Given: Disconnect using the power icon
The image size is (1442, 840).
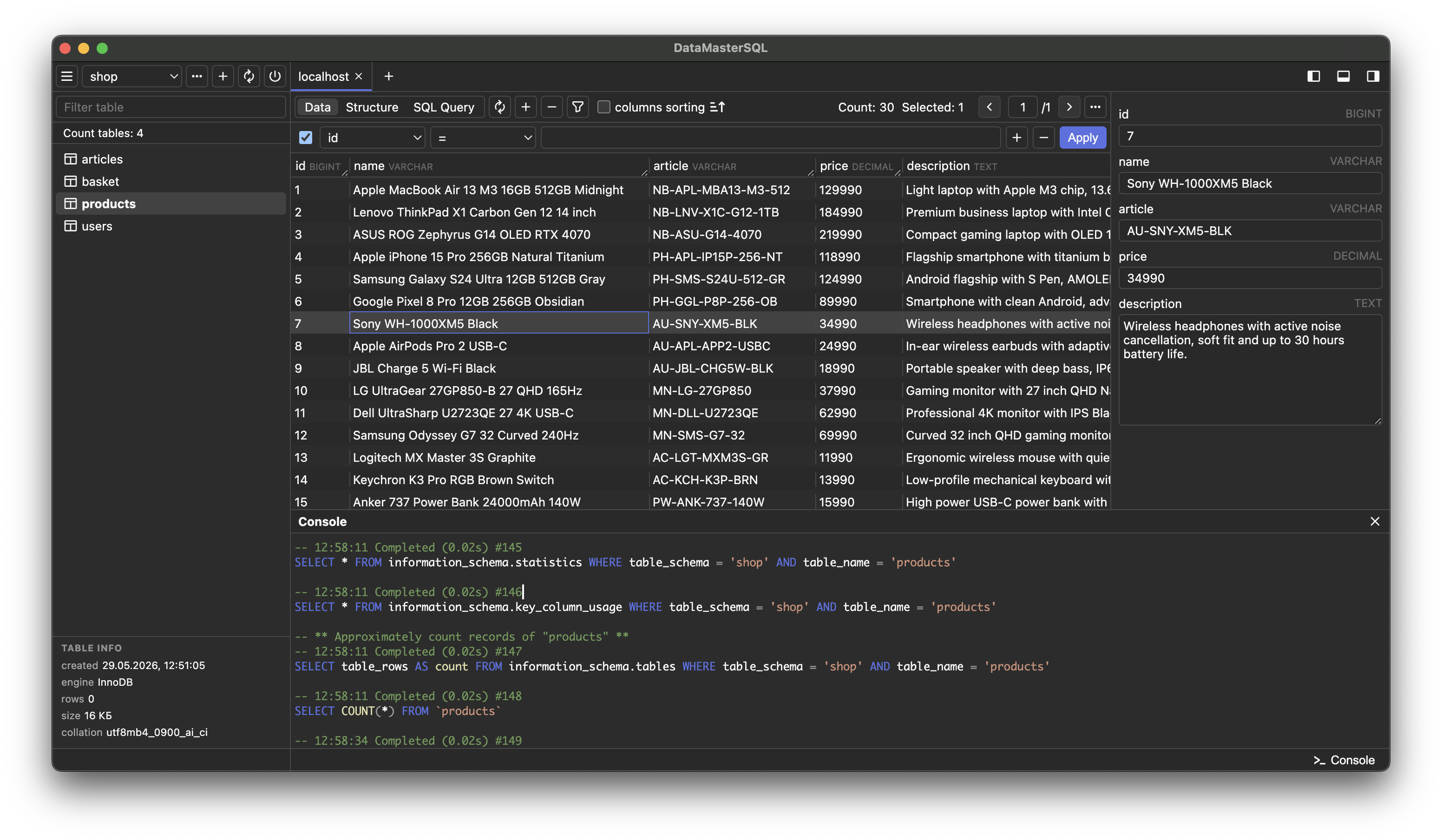Looking at the screenshot, I should pyautogui.click(x=275, y=76).
